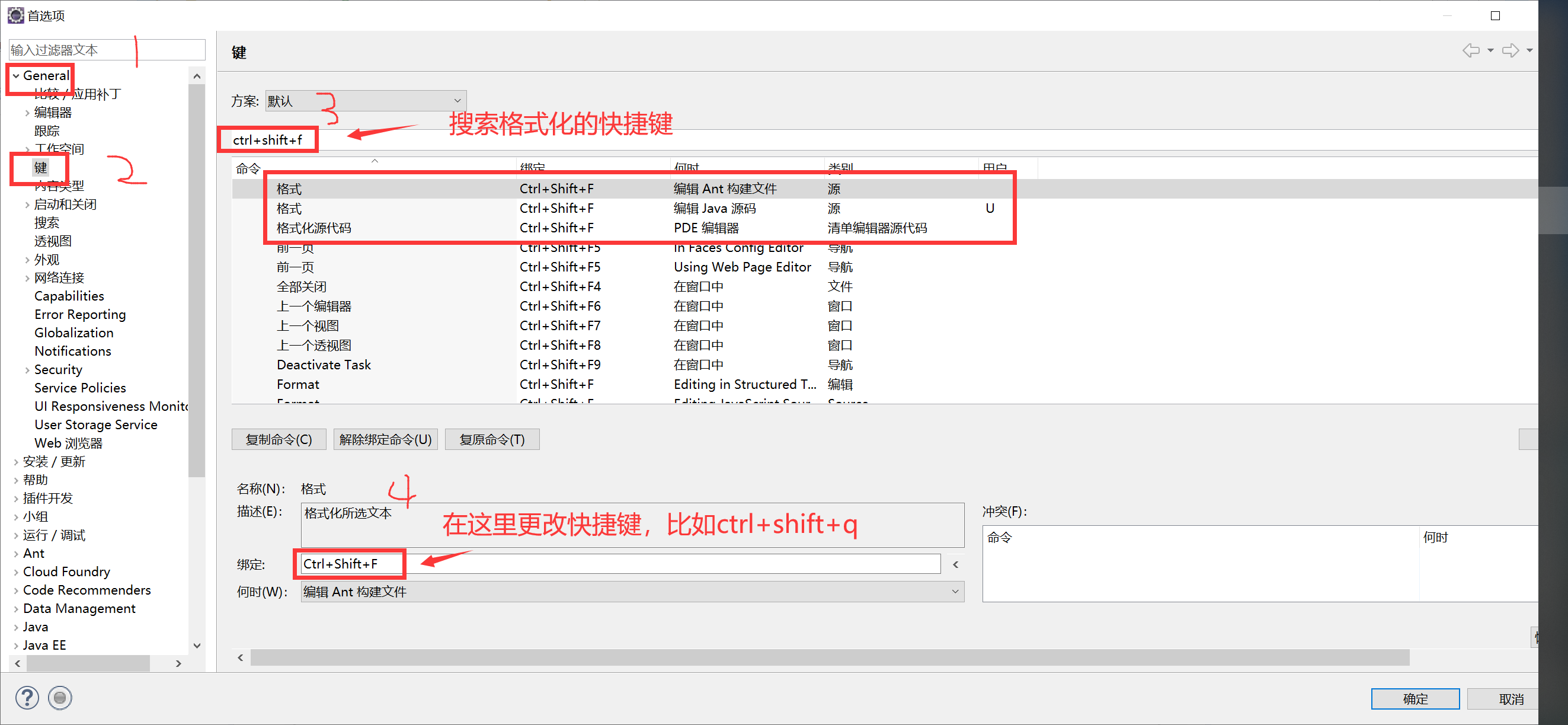Expand the Java EE tree node

(x=16, y=645)
